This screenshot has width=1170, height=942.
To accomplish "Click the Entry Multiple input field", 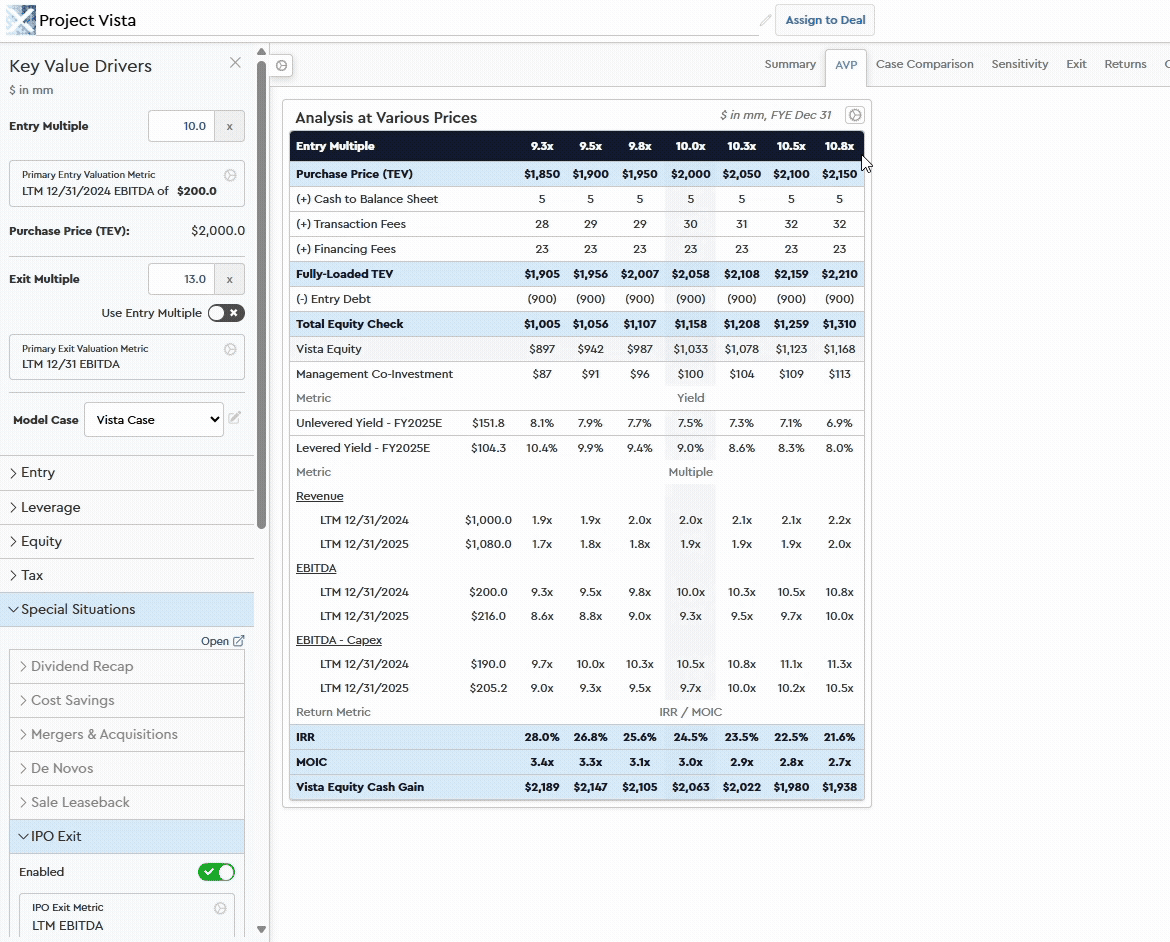I will click(181, 126).
